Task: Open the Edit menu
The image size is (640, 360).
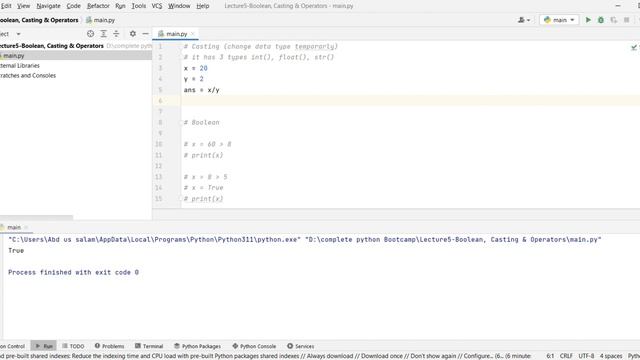Action: pos(6,6)
